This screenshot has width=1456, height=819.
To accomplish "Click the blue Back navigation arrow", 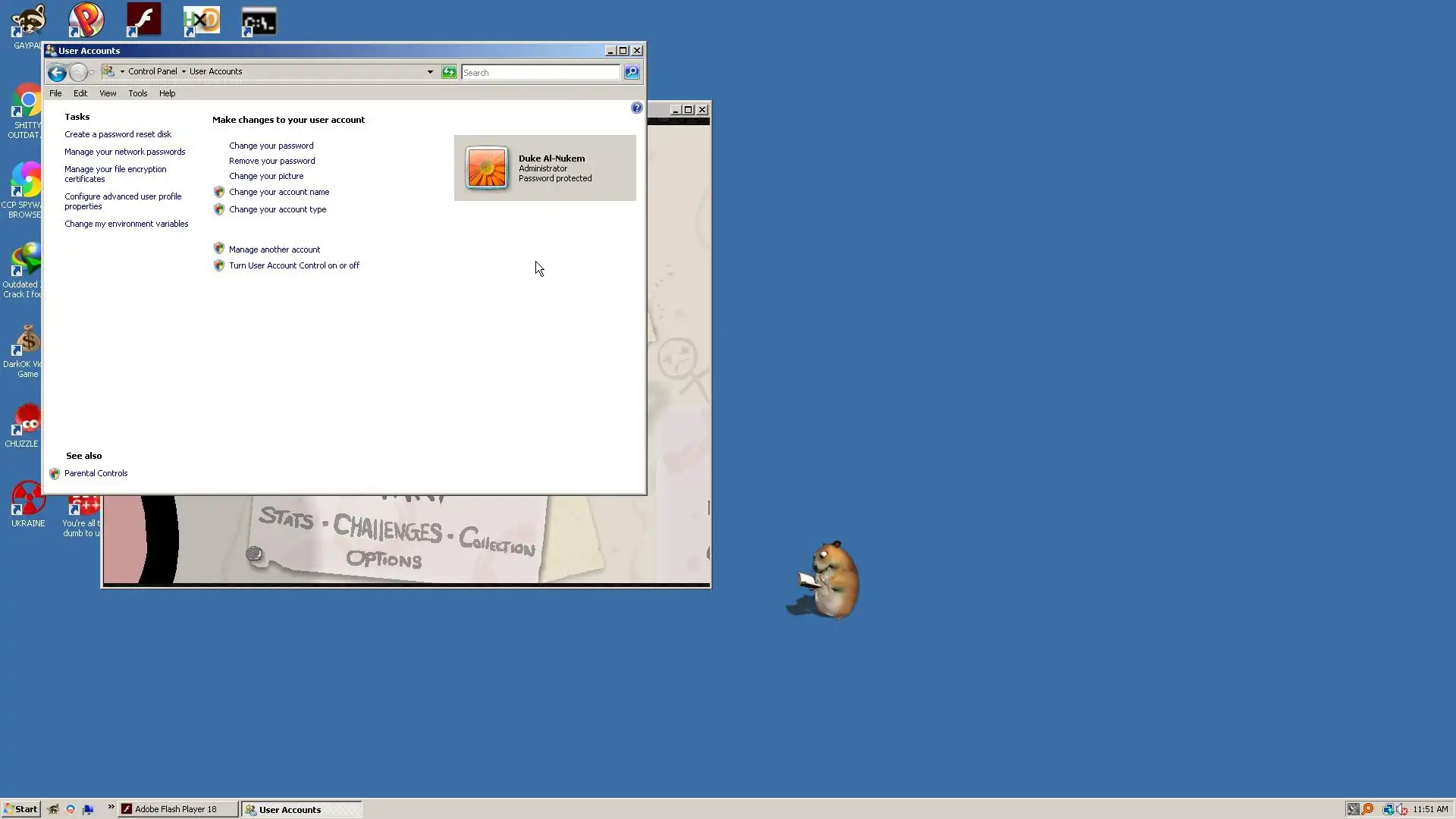I will pos(57,73).
